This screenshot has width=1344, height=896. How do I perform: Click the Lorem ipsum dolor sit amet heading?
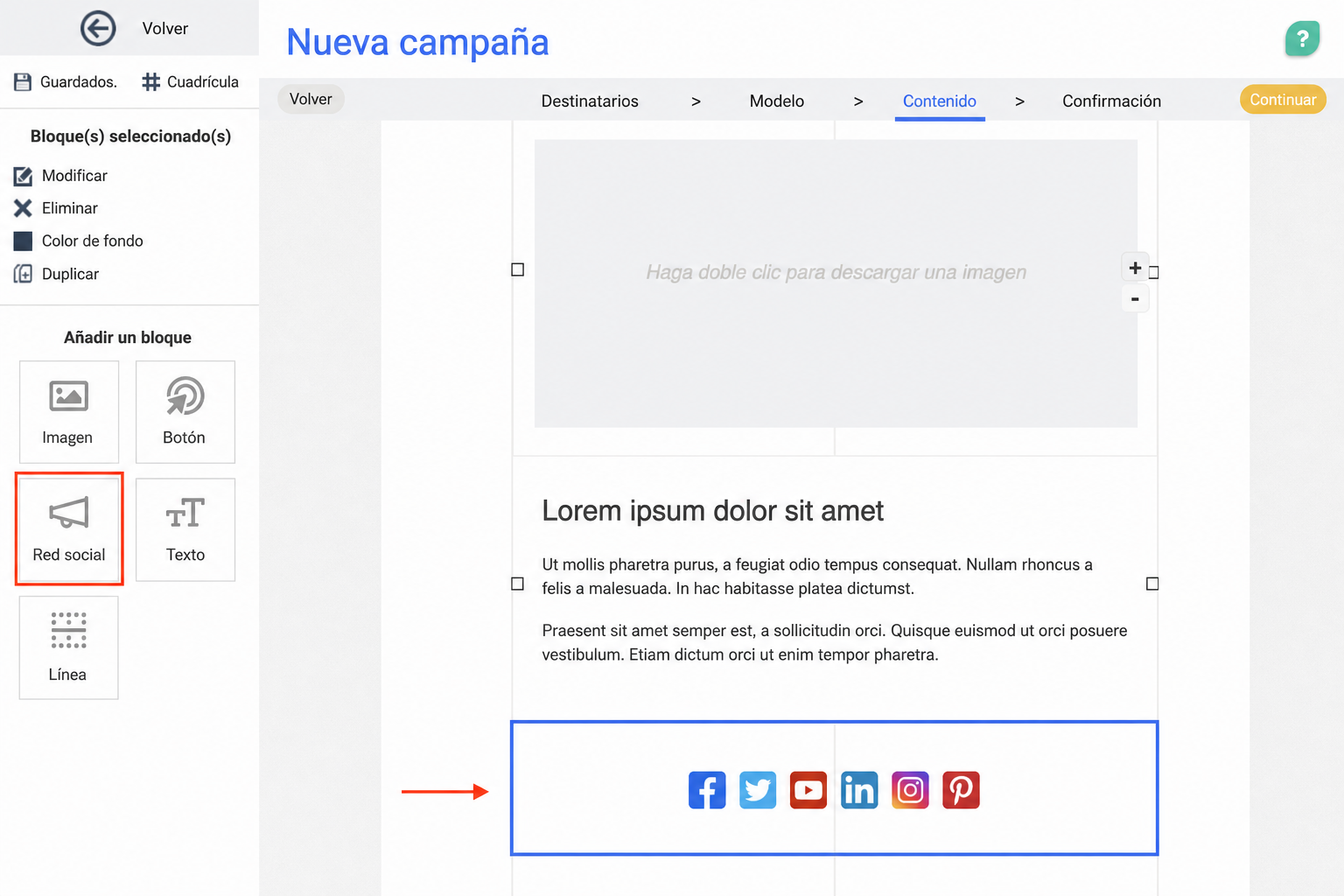713,510
